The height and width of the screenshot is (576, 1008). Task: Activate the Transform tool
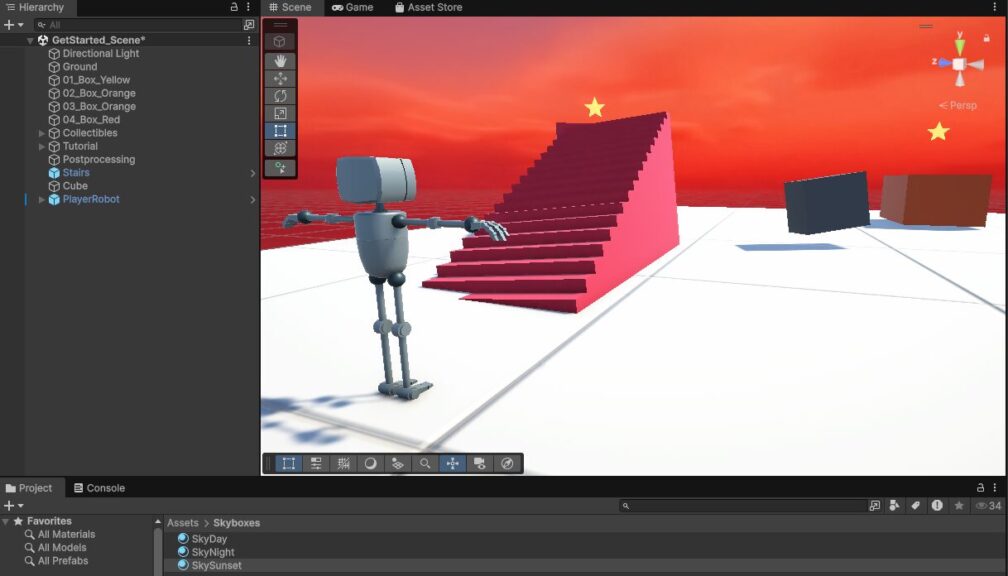coord(280,148)
